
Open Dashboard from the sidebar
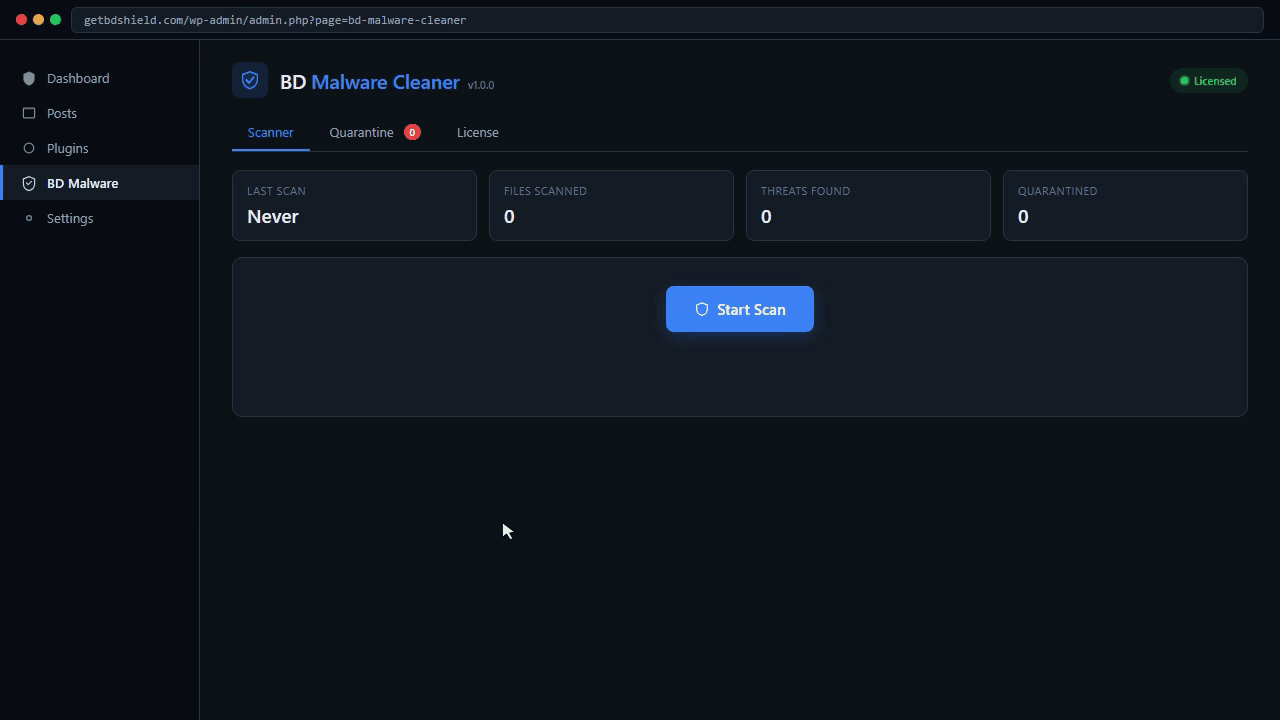tap(100, 78)
